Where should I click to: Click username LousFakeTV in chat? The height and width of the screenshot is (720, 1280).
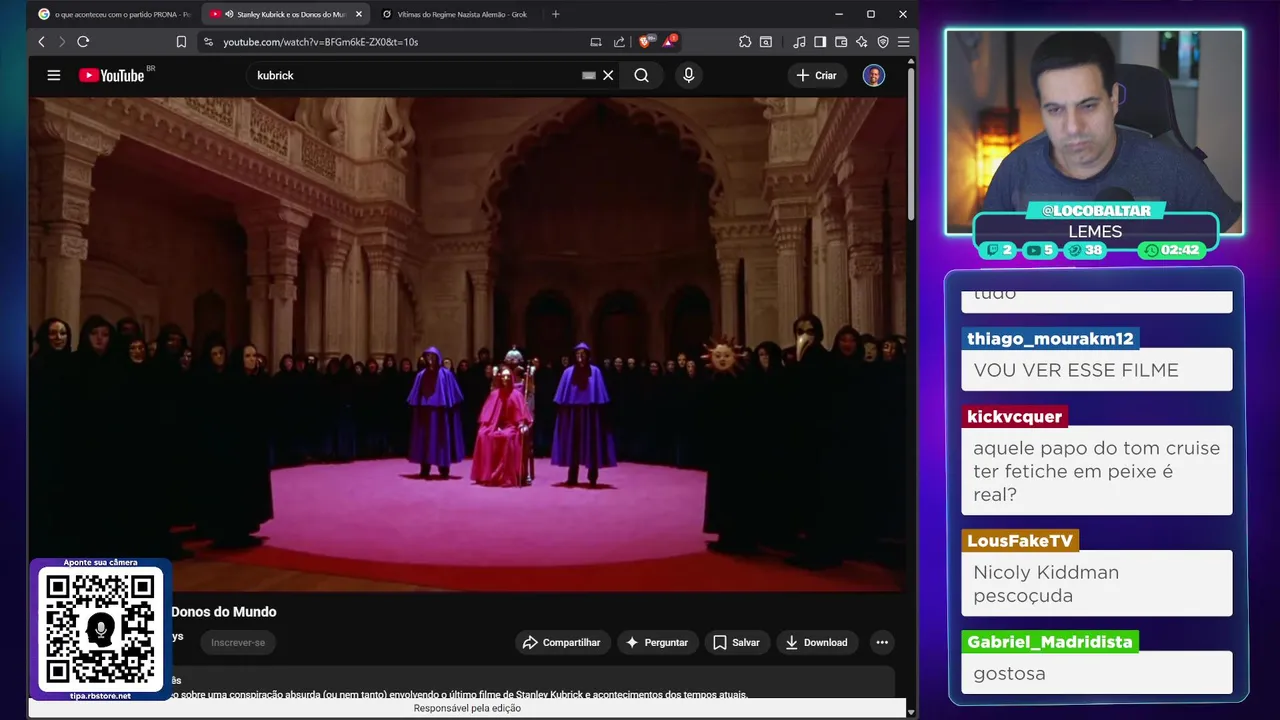point(1020,541)
